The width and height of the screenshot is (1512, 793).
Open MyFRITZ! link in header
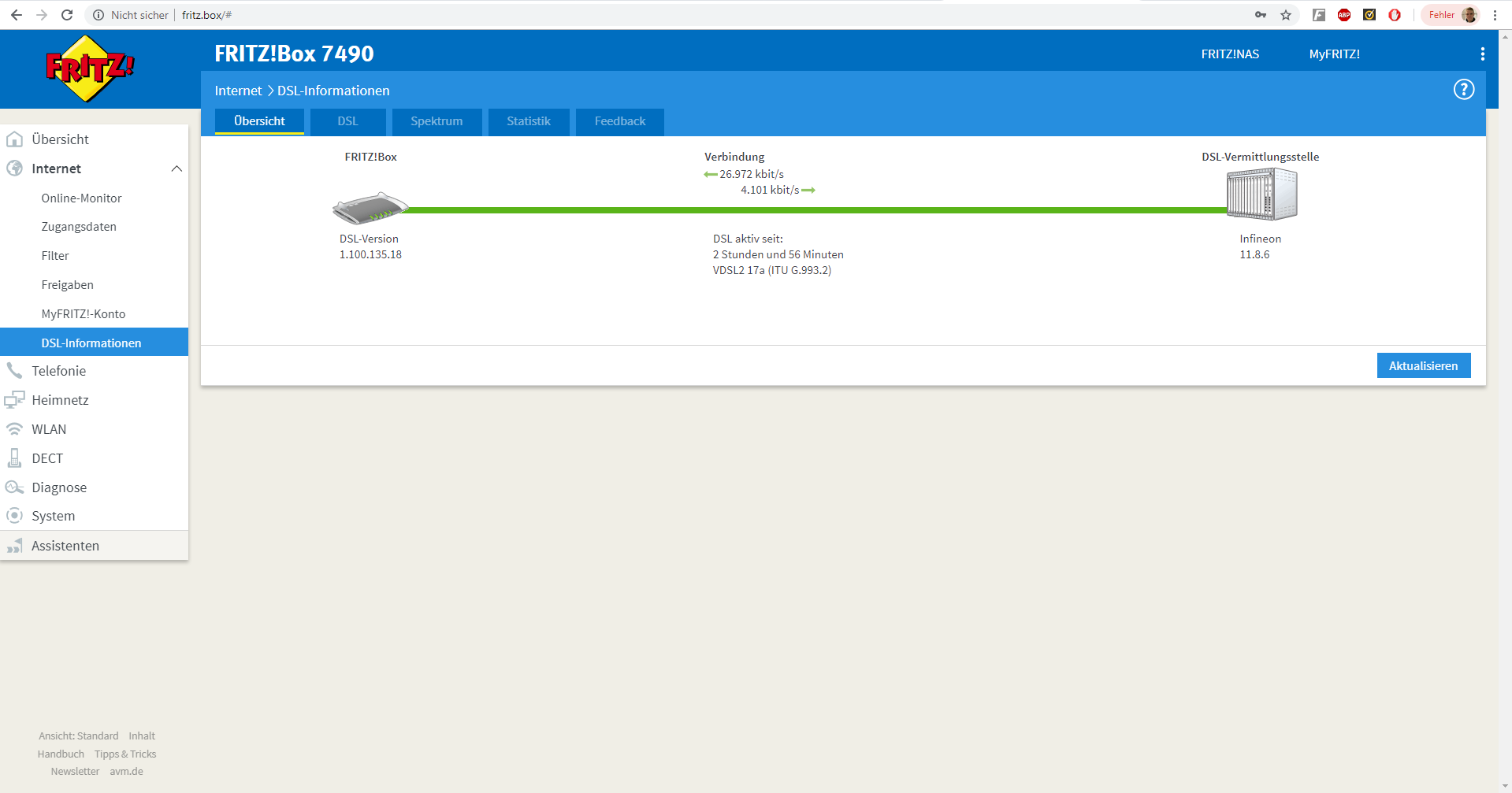(x=1334, y=54)
